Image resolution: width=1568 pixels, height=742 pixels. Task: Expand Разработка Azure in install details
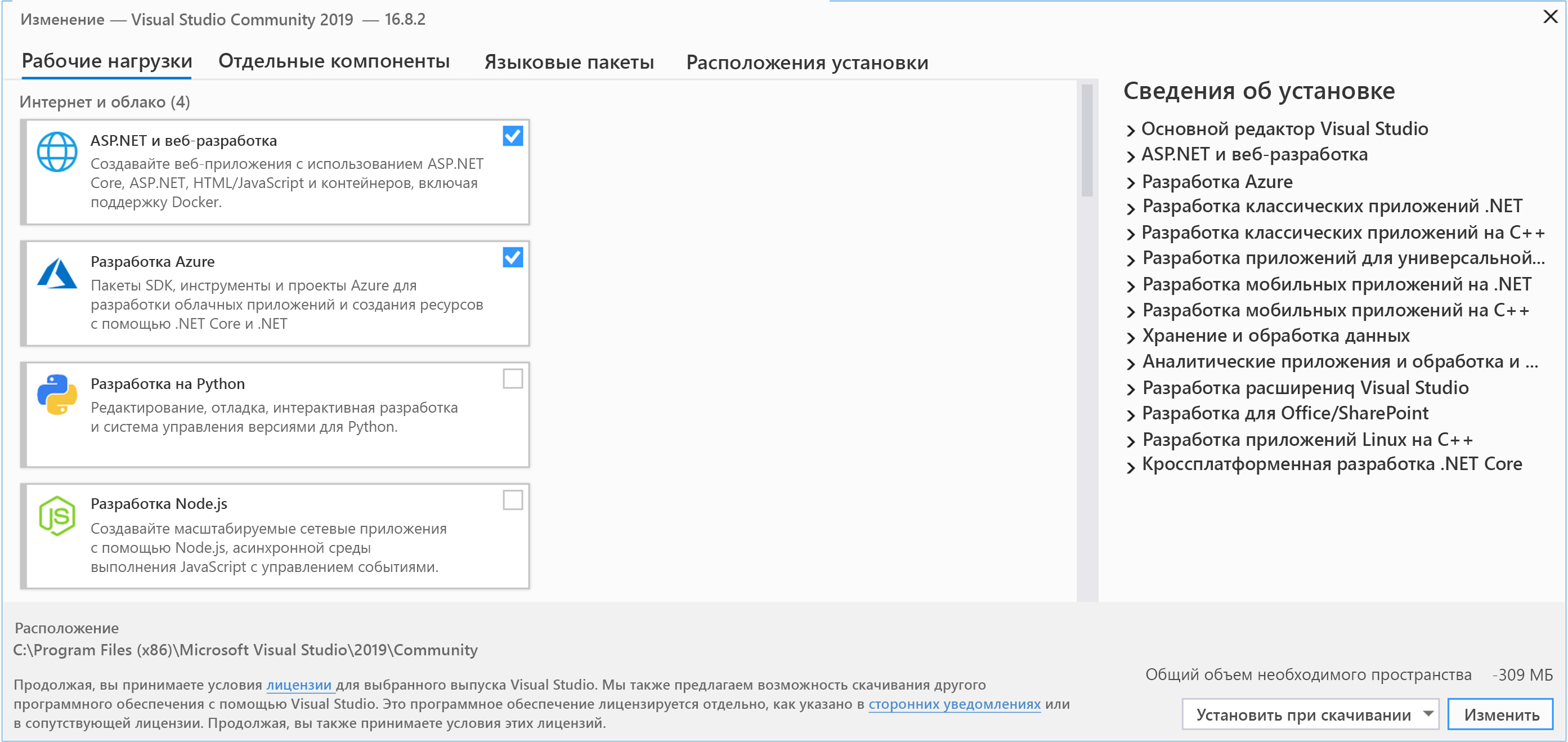tap(1130, 182)
